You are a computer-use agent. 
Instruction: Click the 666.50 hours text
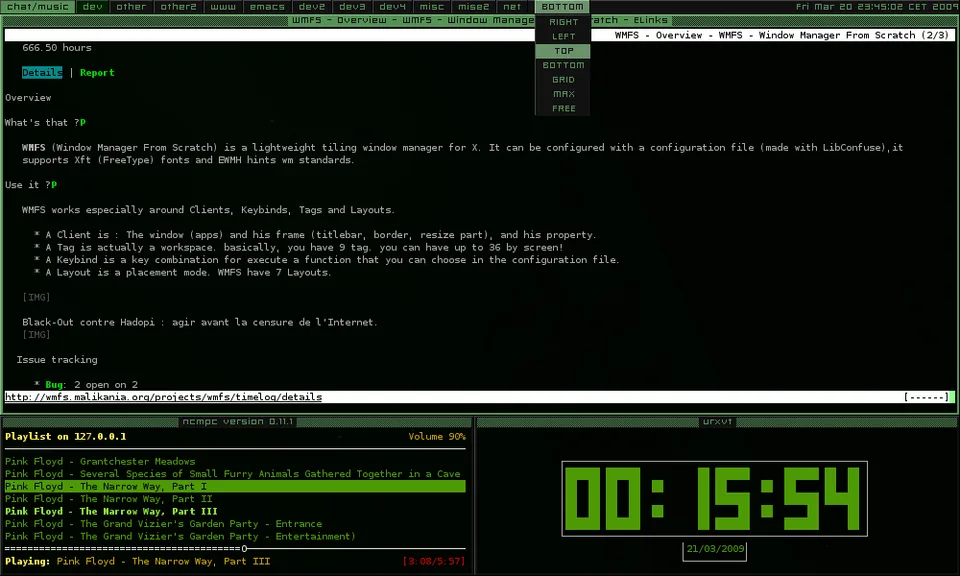click(x=57, y=48)
